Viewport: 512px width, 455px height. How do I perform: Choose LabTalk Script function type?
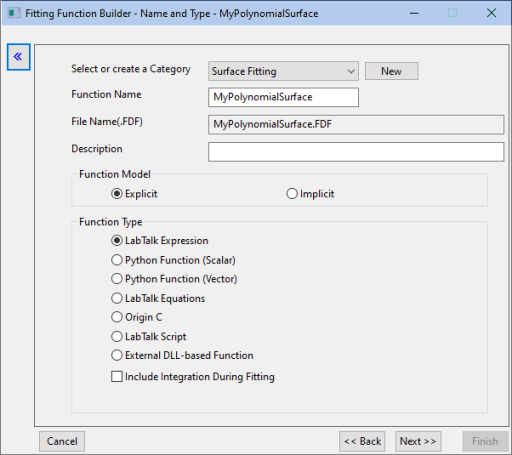[x=149, y=336]
